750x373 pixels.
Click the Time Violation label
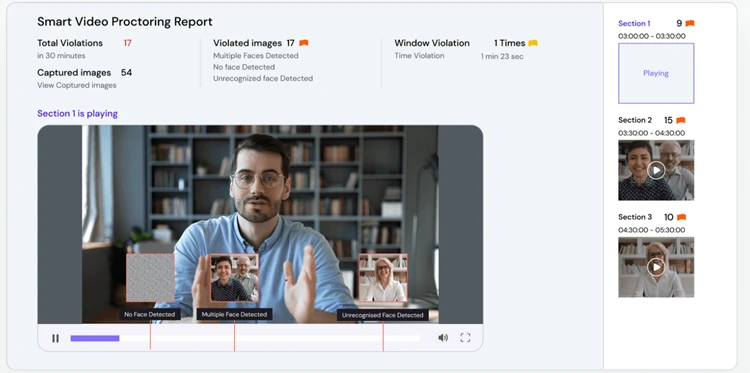pos(419,55)
